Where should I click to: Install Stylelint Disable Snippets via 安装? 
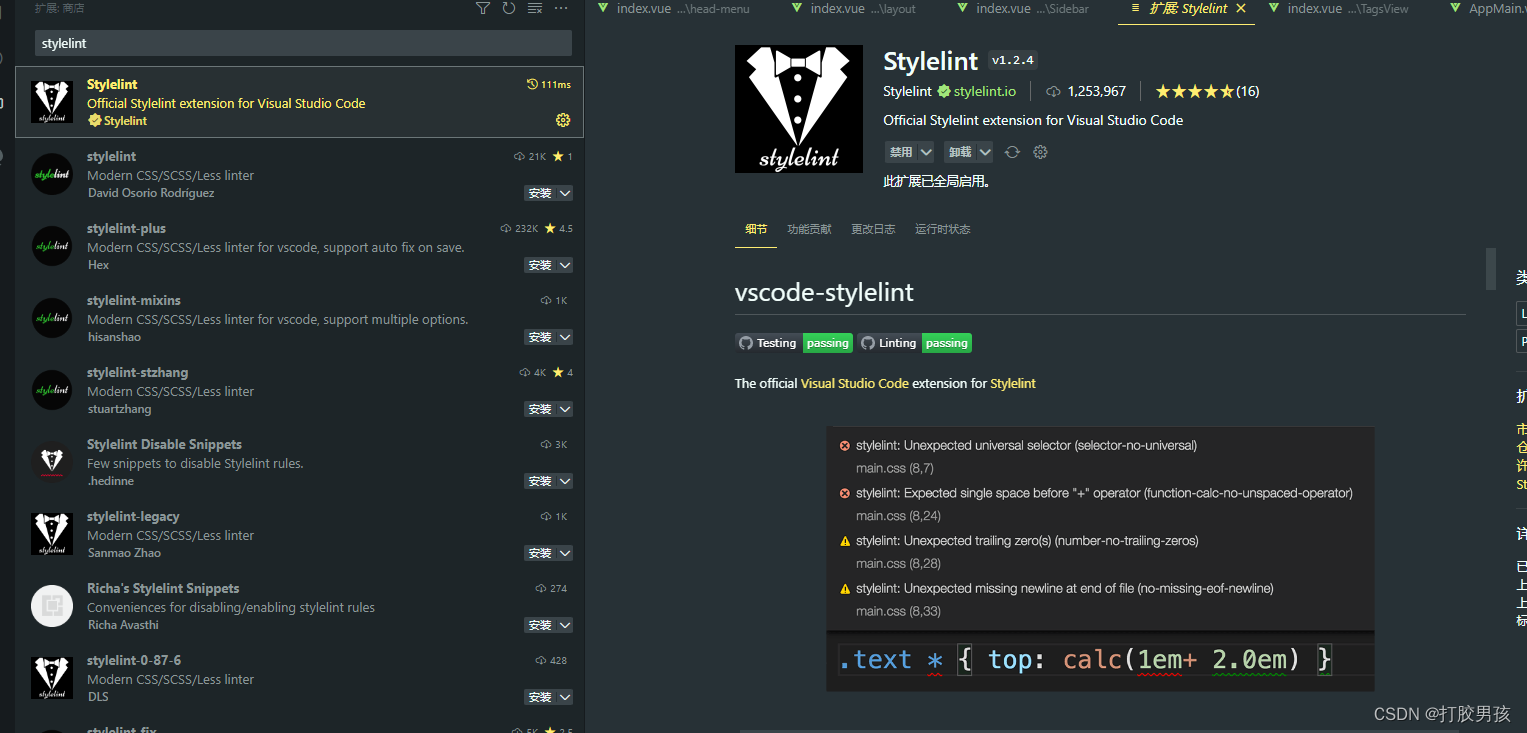540,481
